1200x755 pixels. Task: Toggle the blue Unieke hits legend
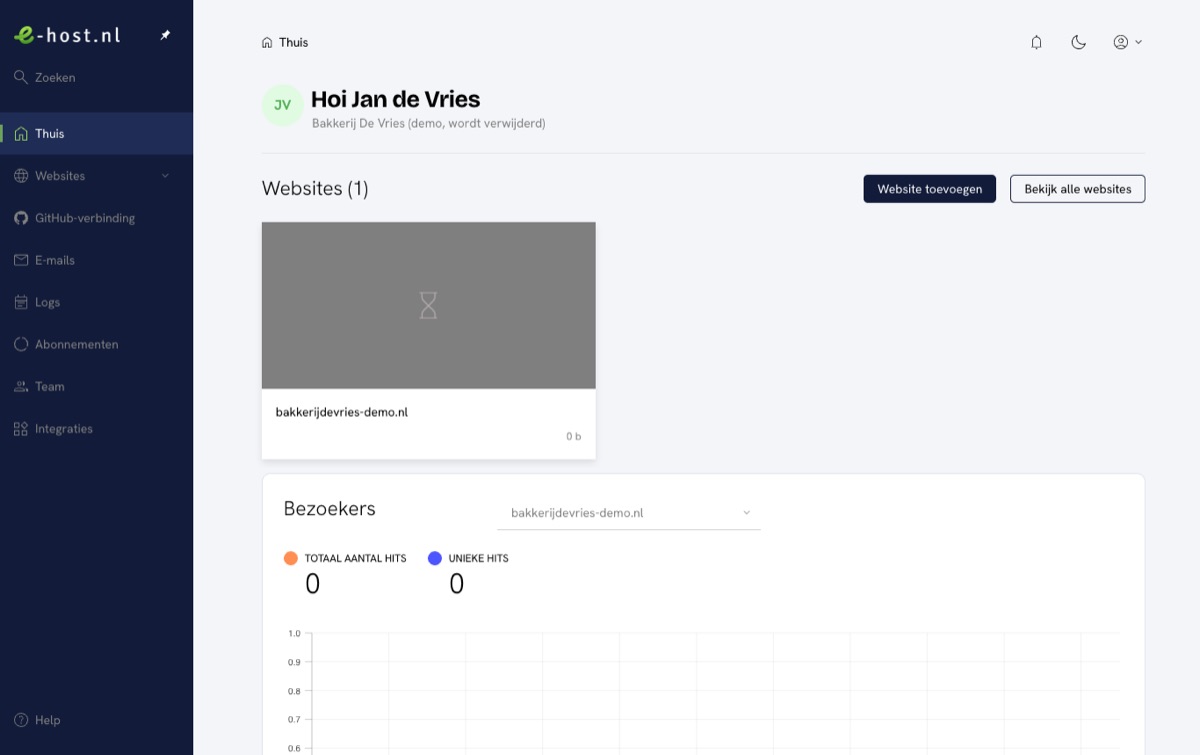click(x=468, y=558)
